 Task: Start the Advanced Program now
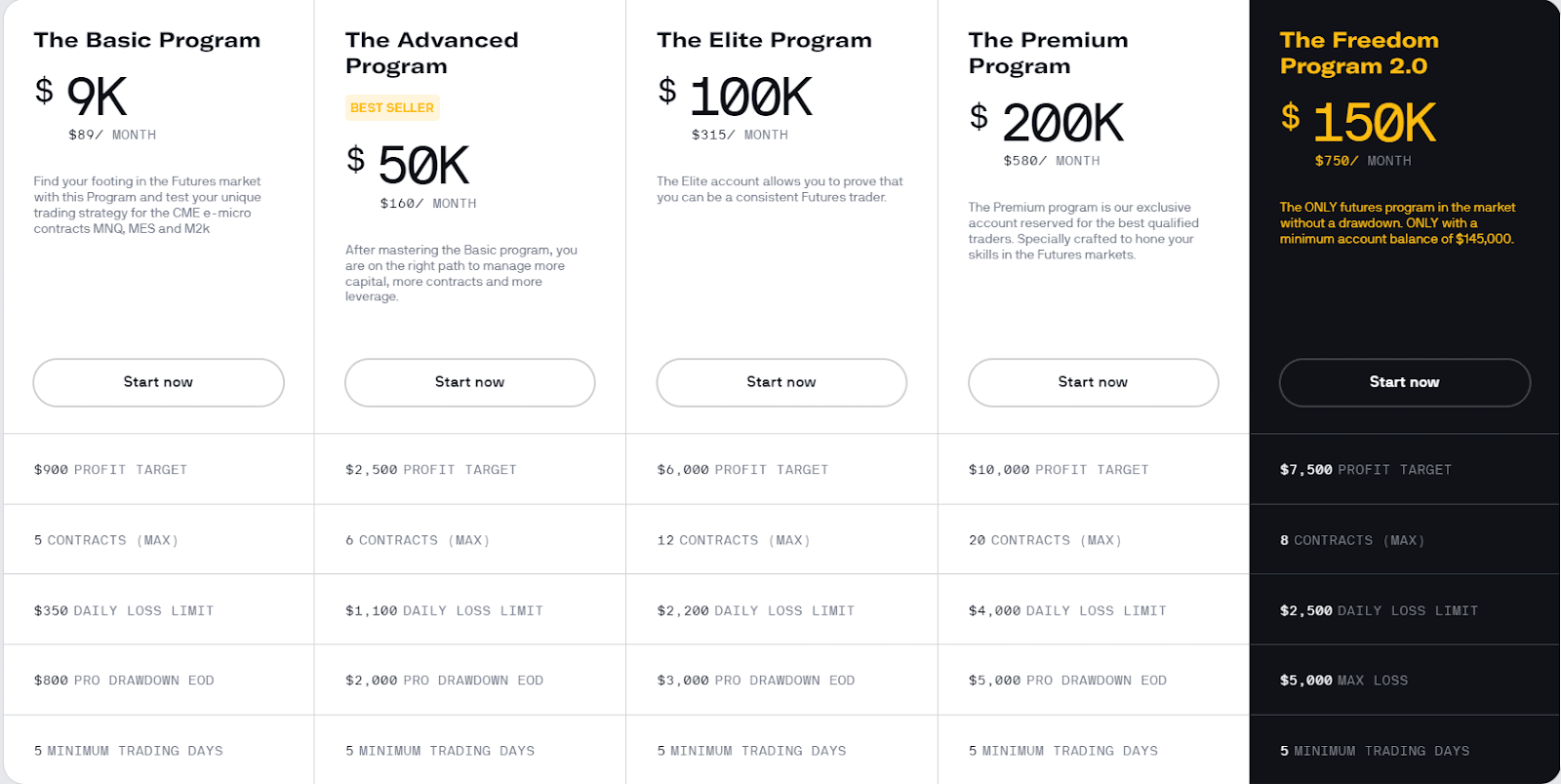469,382
